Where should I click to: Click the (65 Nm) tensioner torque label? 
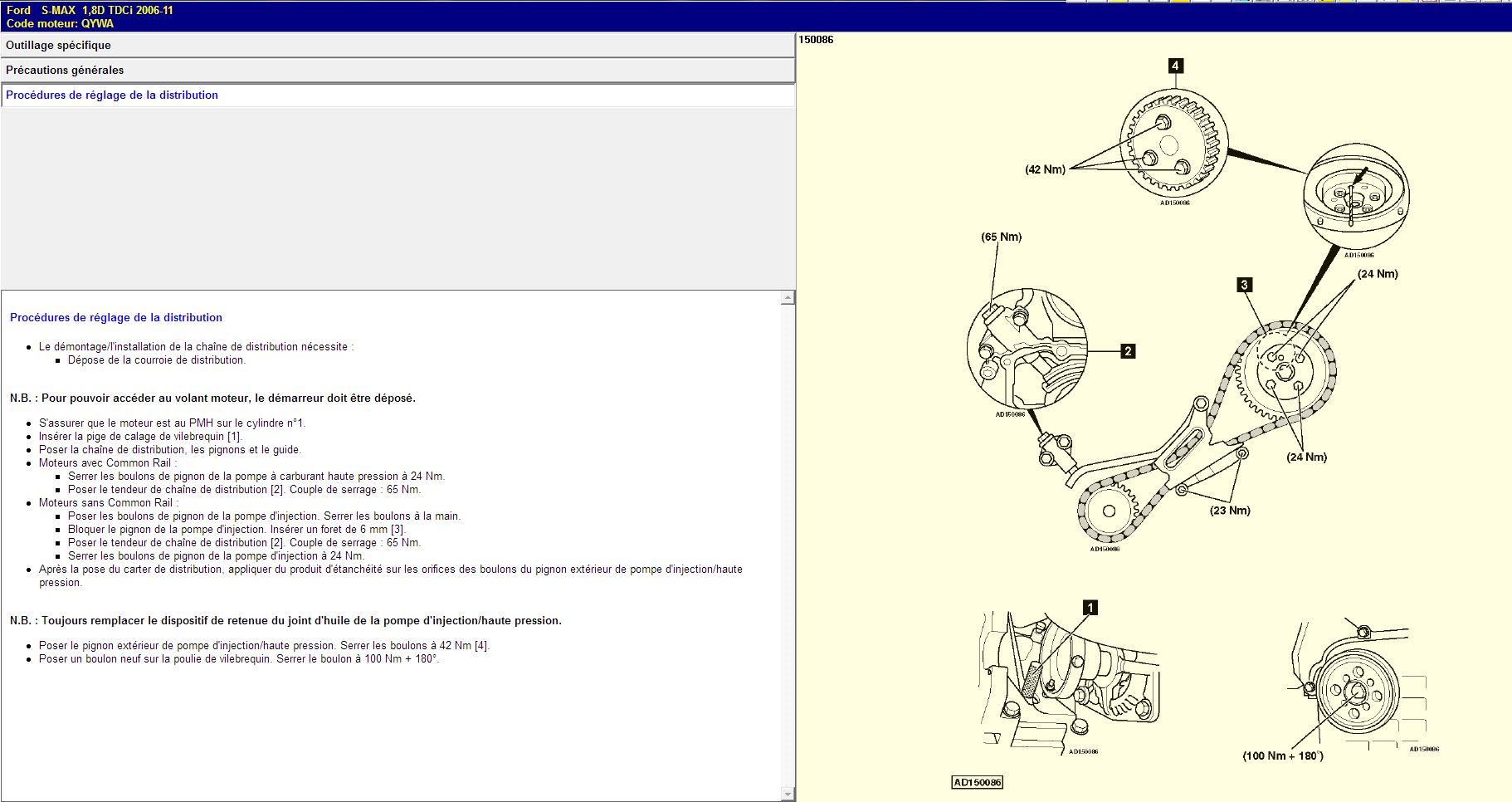point(1001,237)
